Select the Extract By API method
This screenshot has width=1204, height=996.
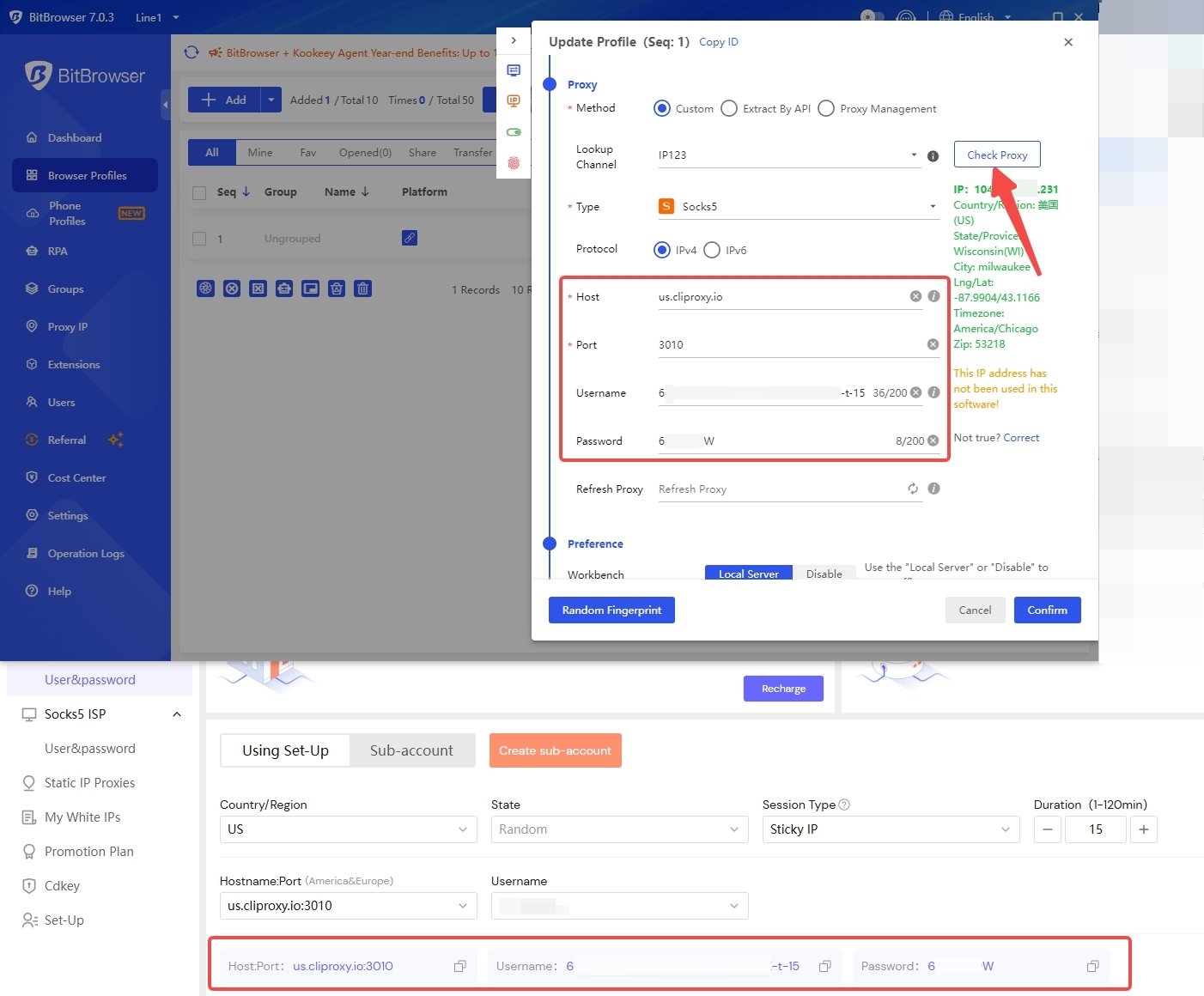click(x=729, y=108)
